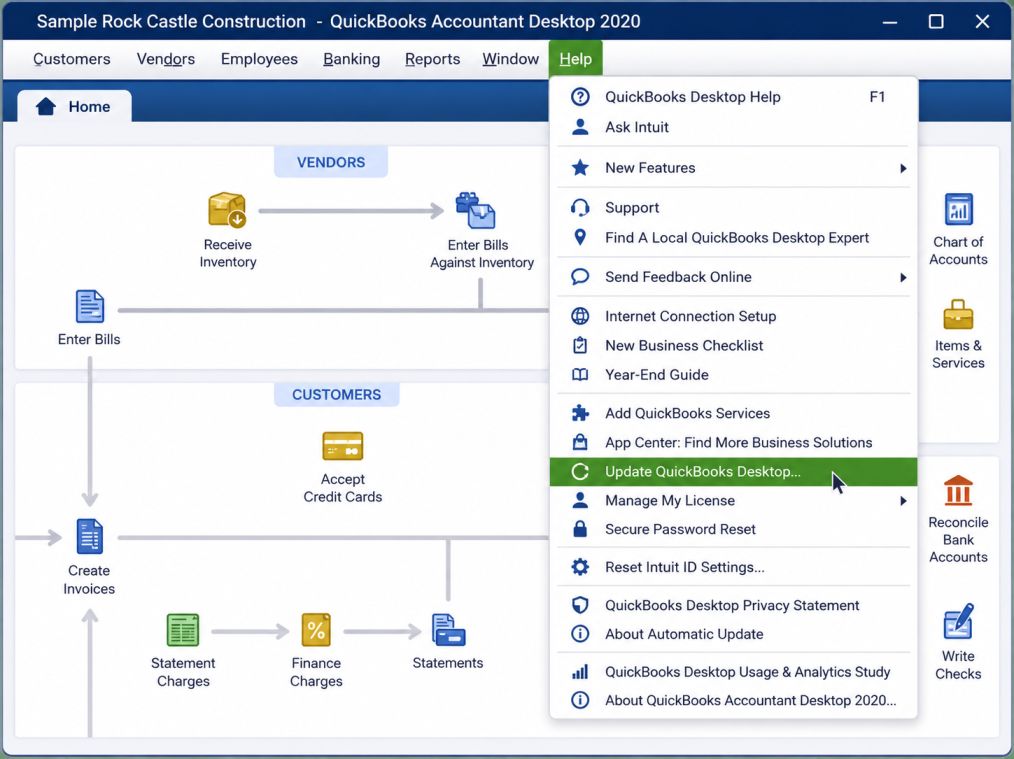Click question mark icon beside QuickBooks Desktop Help
The height and width of the screenshot is (759, 1014).
(x=580, y=97)
